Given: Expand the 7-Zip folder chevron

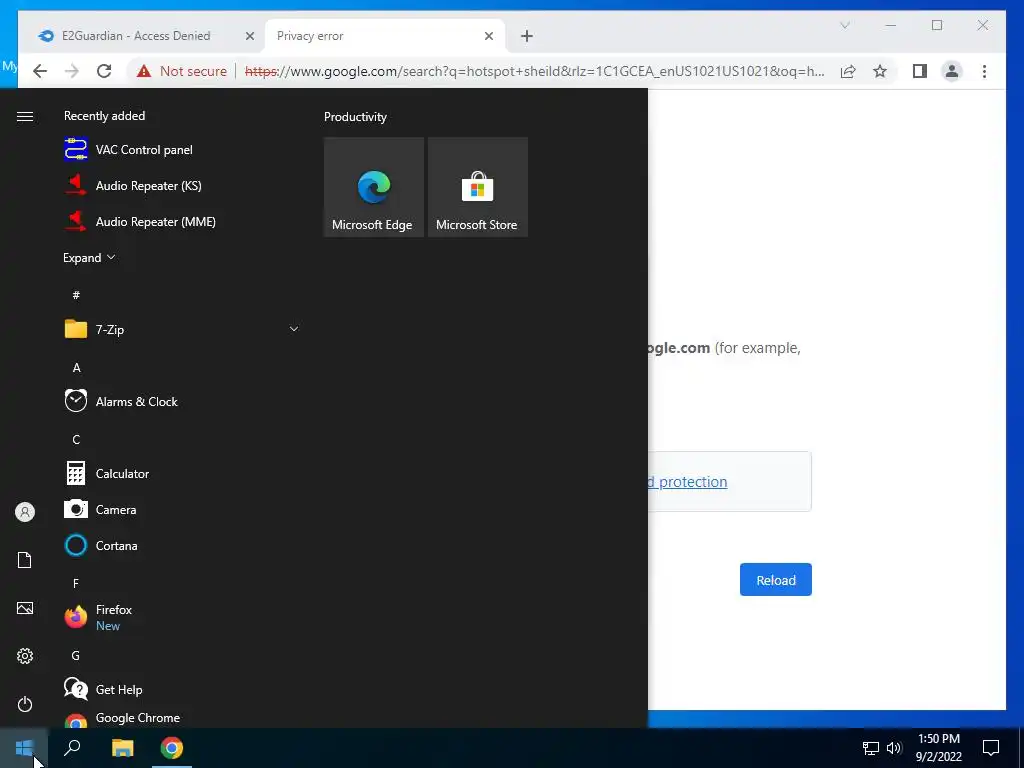Looking at the screenshot, I should [294, 329].
